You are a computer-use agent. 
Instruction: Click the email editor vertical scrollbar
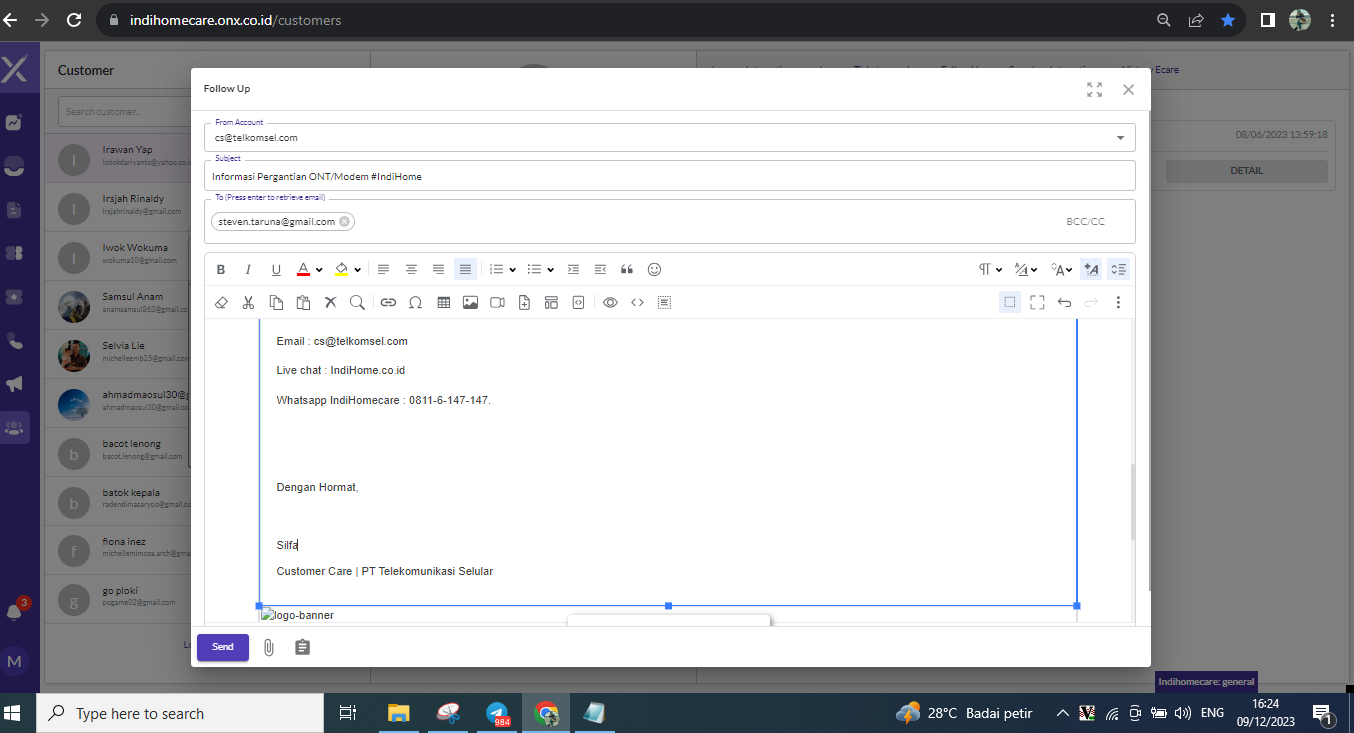pyautogui.click(x=1132, y=502)
